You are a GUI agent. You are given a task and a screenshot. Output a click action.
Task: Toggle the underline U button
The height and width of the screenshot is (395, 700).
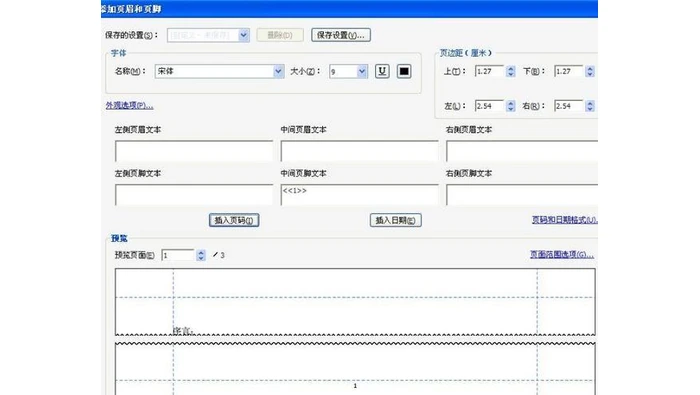(382, 71)
